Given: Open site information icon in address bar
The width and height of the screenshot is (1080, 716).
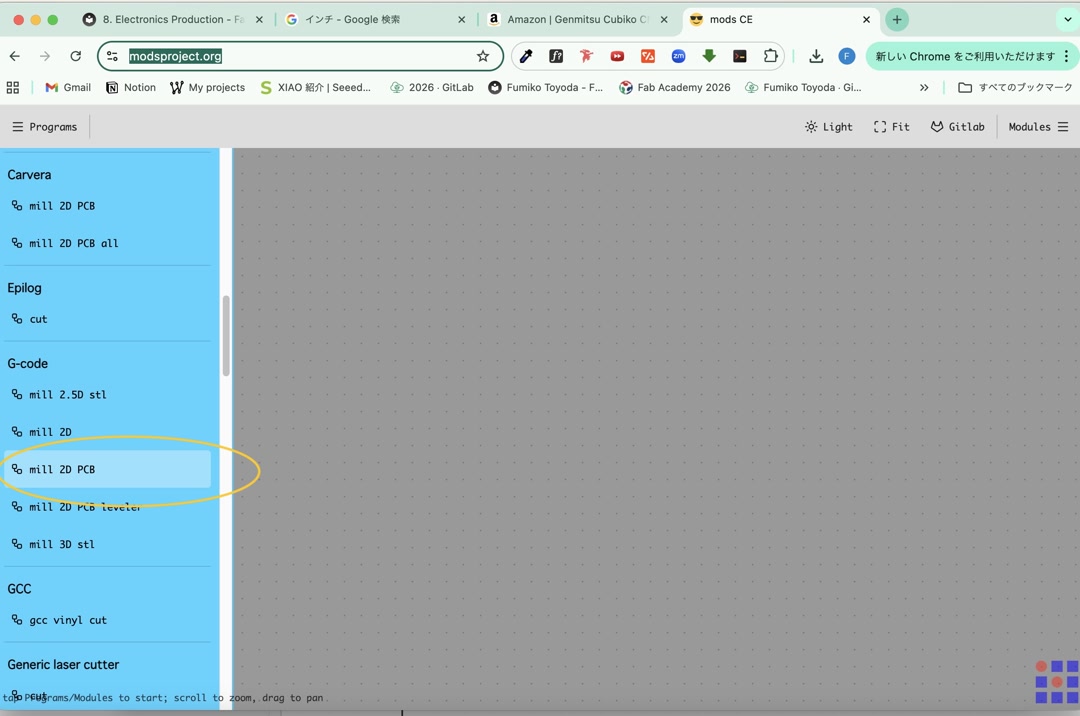Looking at the screenshot, I should 112,56.
